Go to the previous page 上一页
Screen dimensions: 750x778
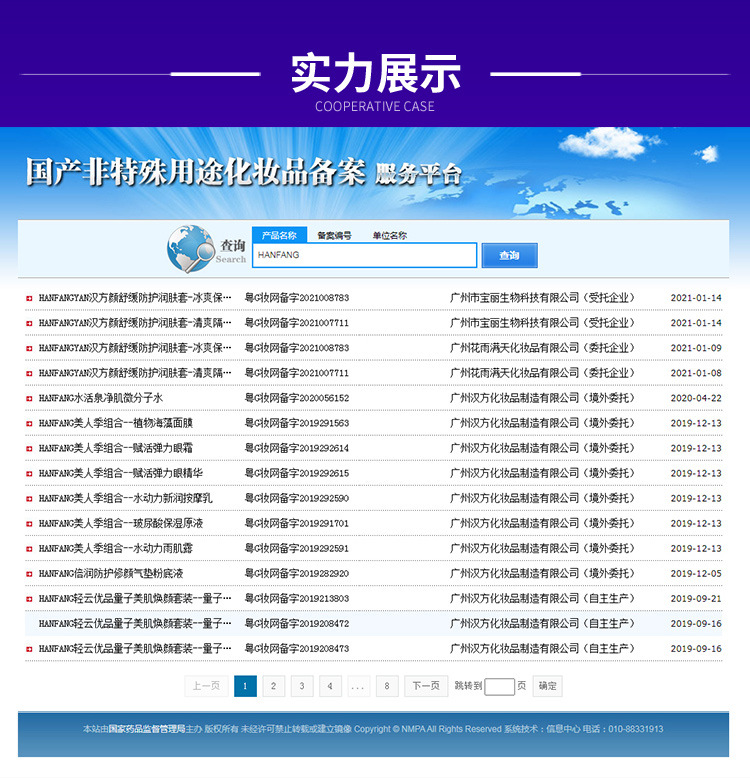click(x=206, y=686)
